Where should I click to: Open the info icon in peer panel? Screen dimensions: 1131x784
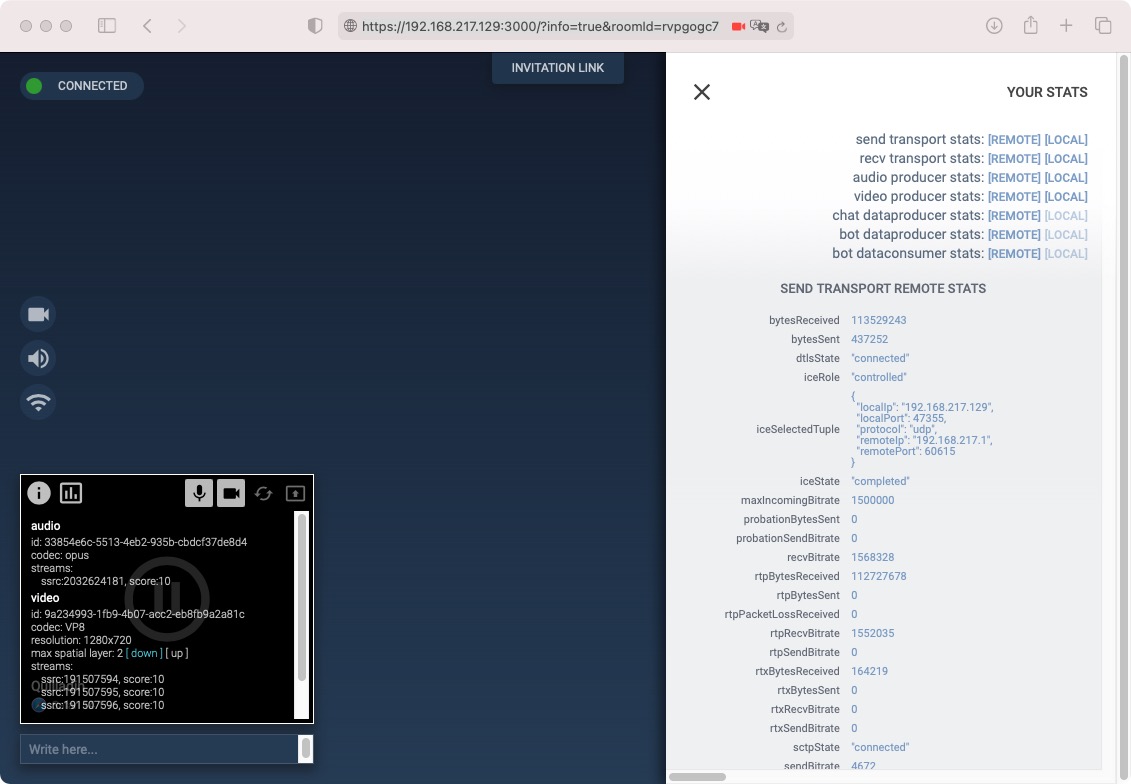[39, 493]
